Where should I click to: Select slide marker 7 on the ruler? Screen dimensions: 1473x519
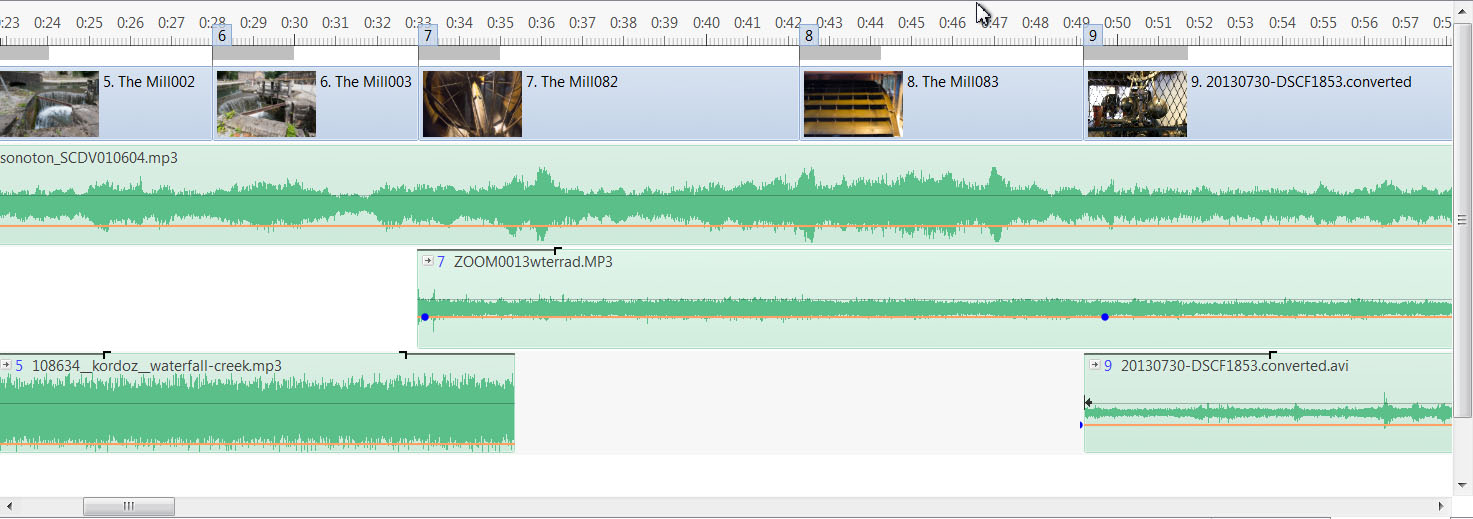[x=428, y=35]
